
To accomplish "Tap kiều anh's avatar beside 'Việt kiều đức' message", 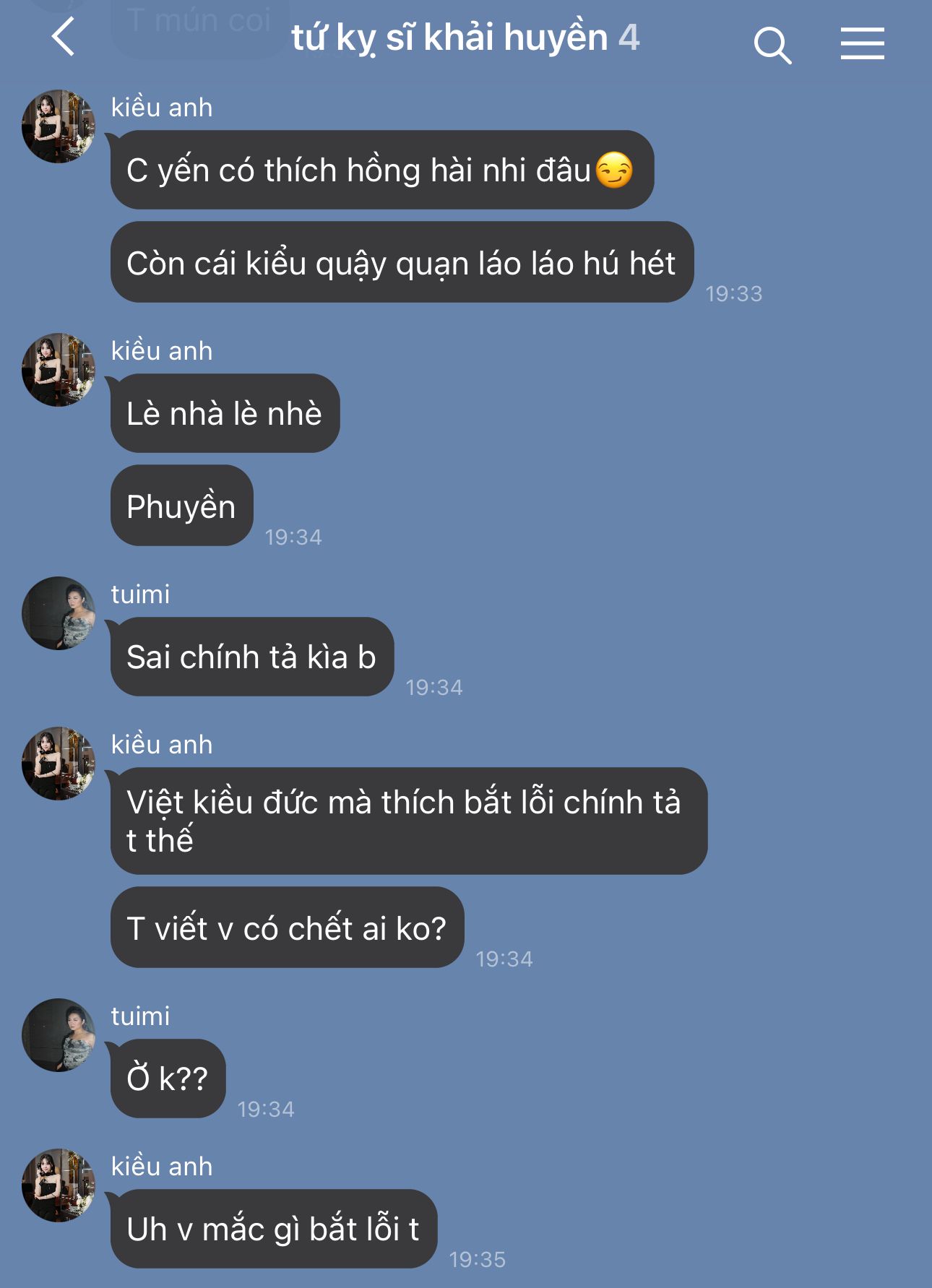I will pyautogui.click(x=59, y=764).
